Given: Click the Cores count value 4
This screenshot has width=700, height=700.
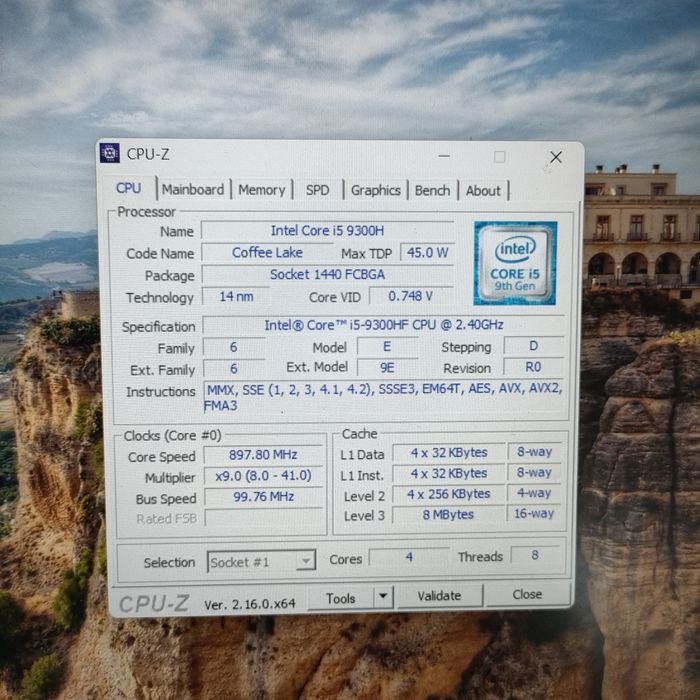Looking at the screenshot, I should (409, 557).
